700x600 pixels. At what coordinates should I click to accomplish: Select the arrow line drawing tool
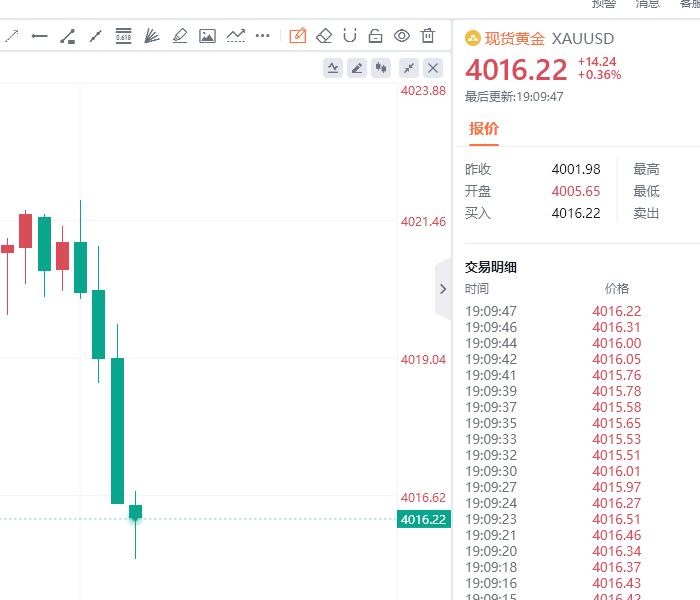point(12,36)
